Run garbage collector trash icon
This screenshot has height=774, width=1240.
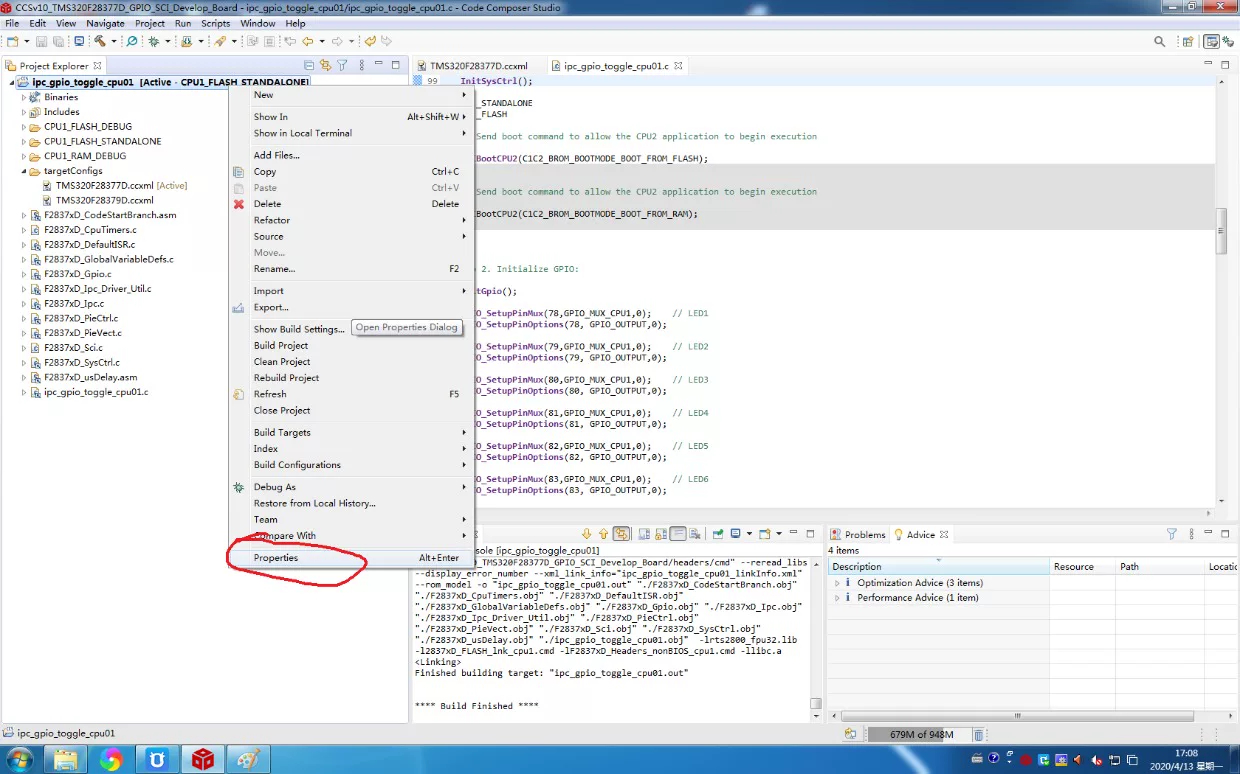[x=977, y=734]
